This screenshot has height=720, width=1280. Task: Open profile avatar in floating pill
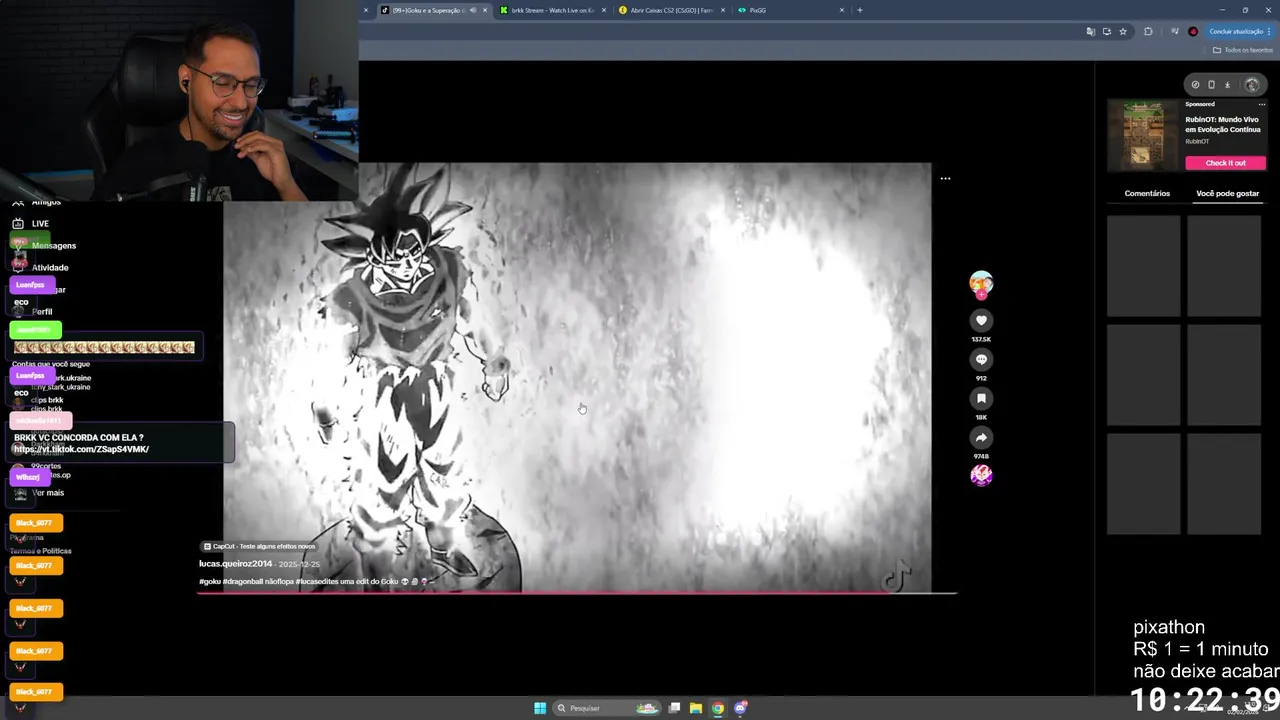tap(1251, 85)
